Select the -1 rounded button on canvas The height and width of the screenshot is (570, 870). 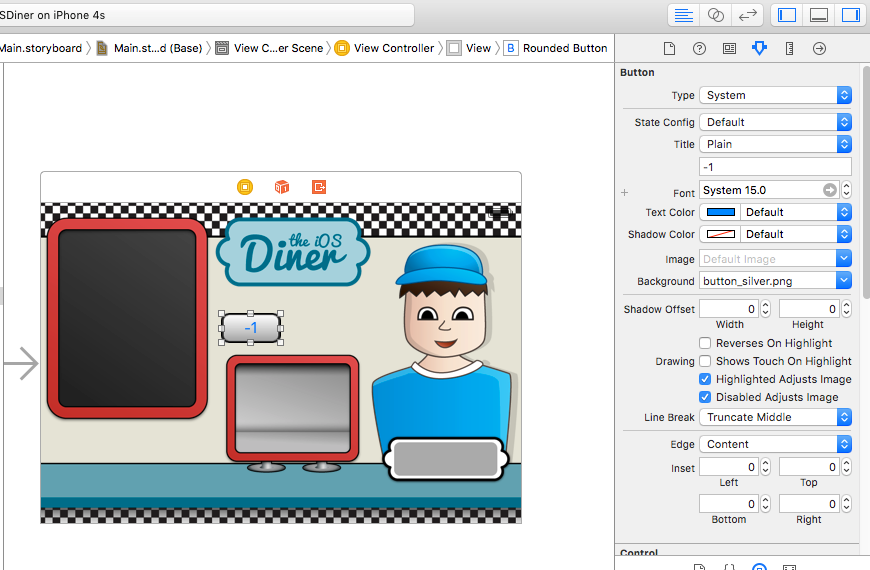click(251, 328)
